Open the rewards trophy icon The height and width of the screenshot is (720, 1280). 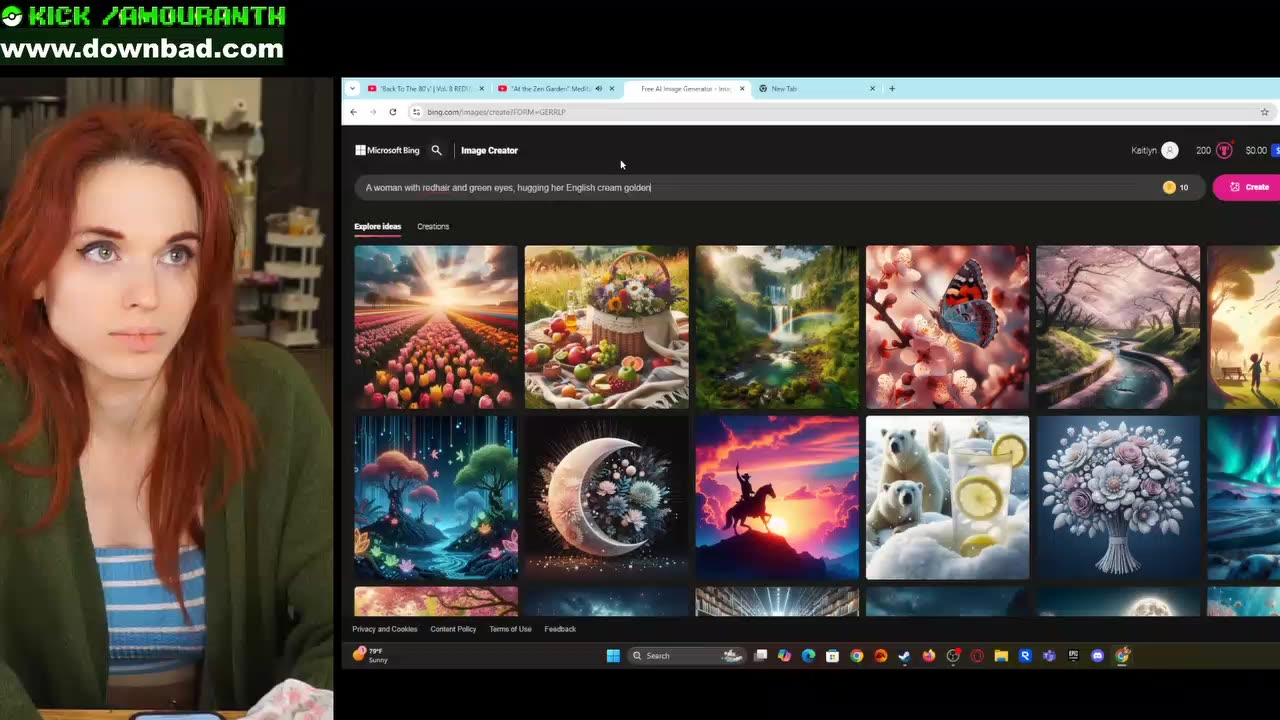point(1224,150)
